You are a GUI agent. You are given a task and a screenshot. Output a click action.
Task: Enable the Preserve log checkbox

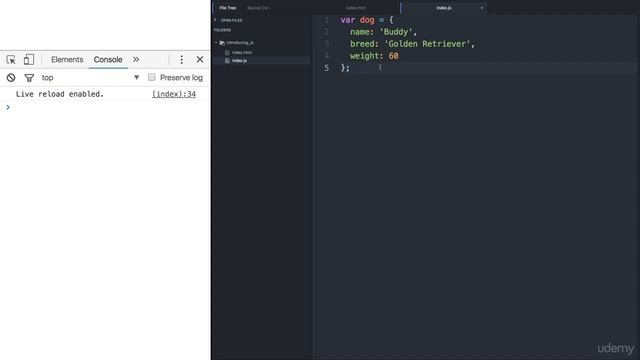[151, 77]
